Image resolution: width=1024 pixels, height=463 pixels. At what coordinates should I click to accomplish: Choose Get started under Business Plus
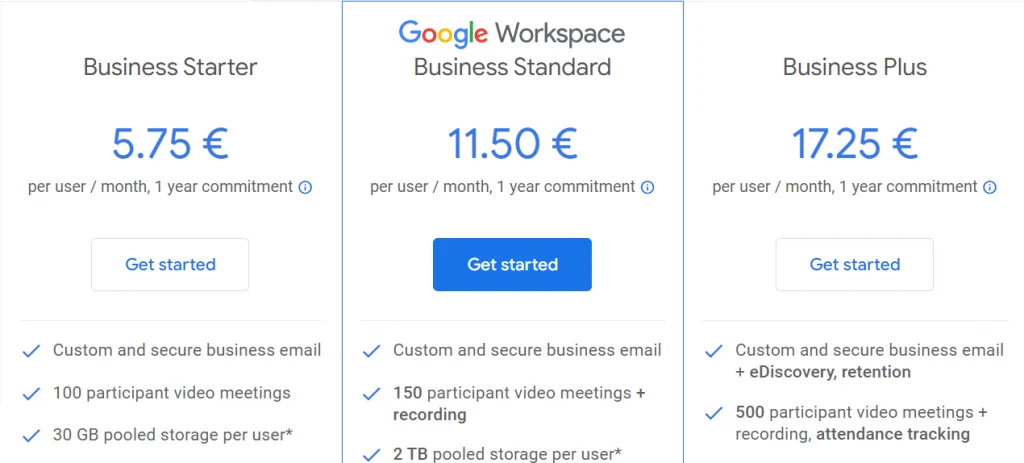point(854,265)
